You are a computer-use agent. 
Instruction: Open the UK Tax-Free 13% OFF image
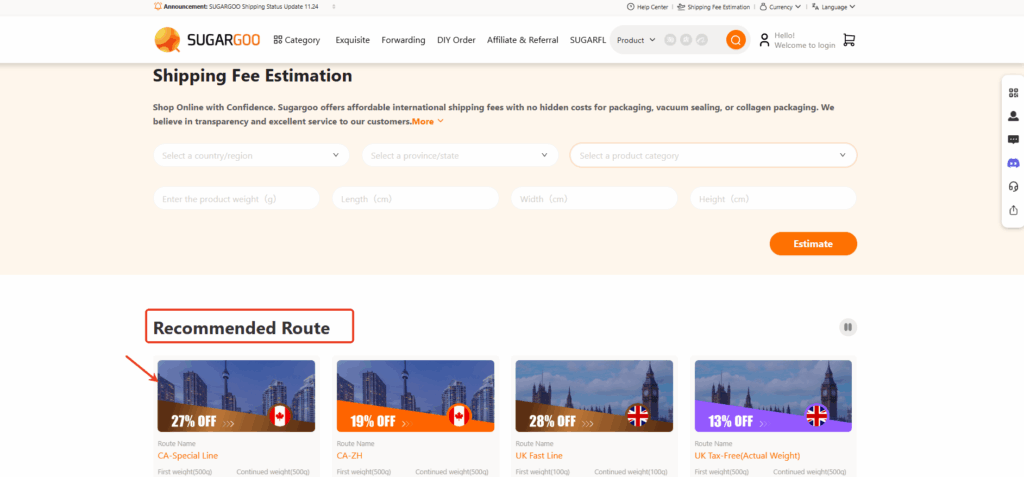[773, 396]
